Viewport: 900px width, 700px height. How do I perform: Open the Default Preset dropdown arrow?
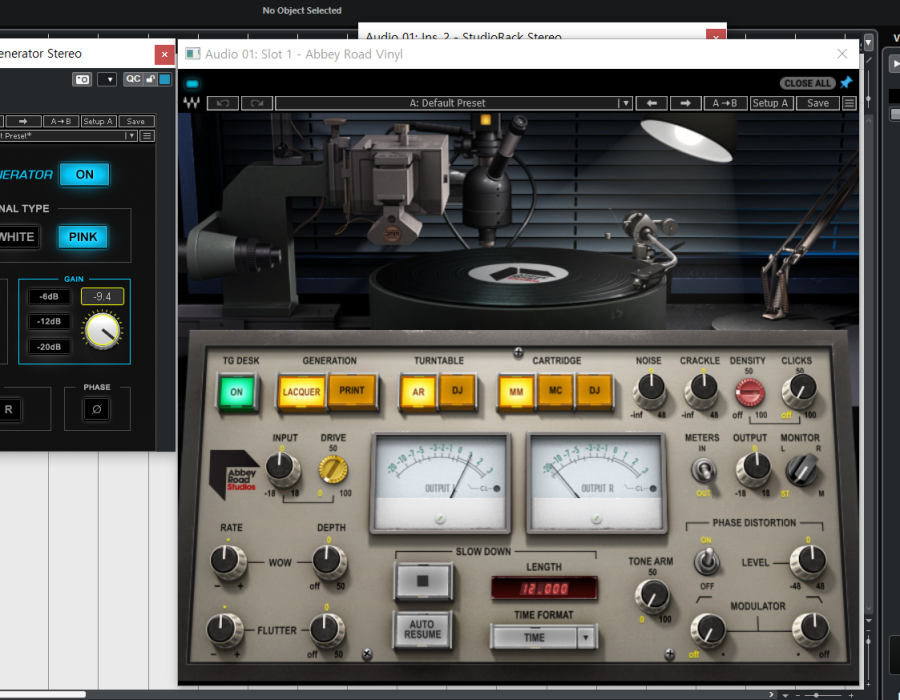[626, 103]
